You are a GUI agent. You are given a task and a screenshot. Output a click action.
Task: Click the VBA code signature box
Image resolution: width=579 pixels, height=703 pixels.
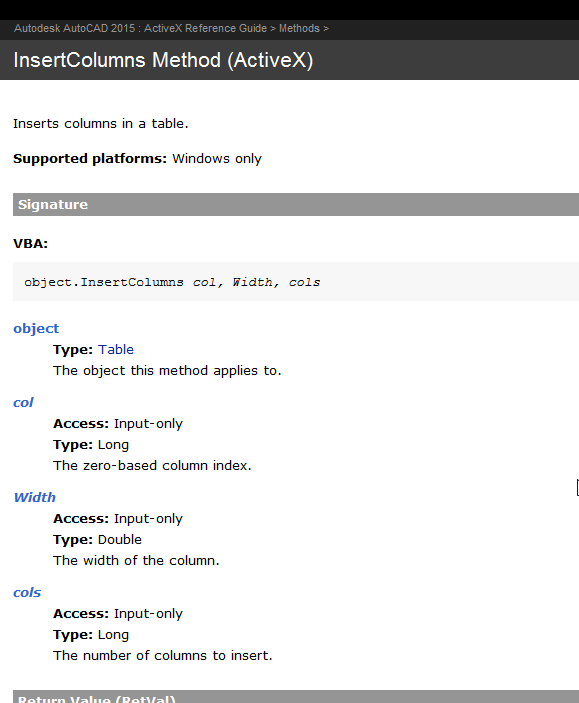tap(296, 282)
